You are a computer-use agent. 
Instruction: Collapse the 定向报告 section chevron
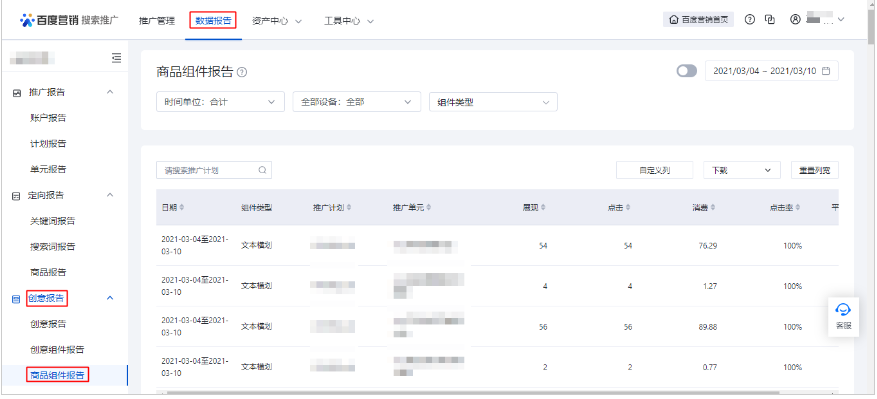pos(110,195)
